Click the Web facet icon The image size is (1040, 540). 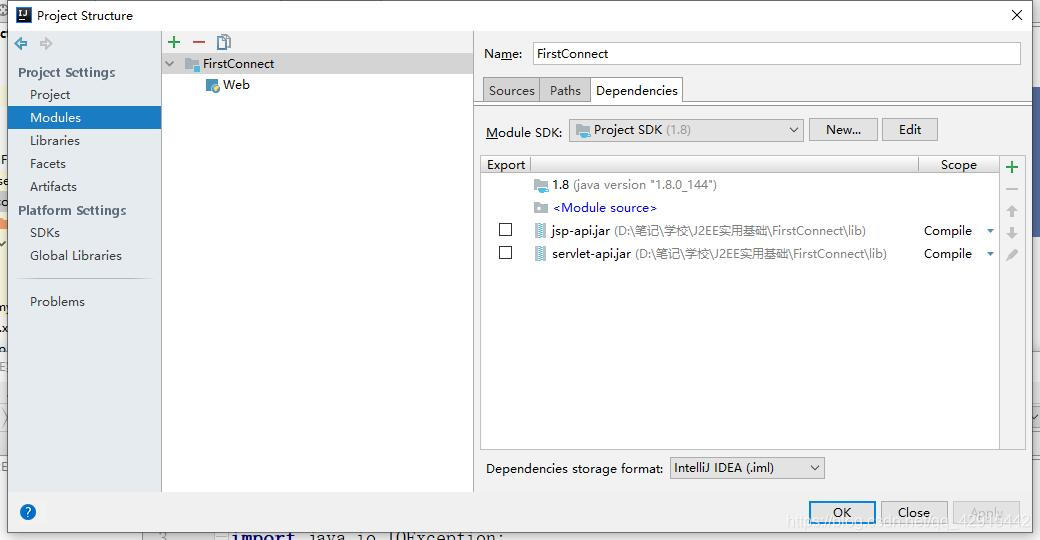212,86
